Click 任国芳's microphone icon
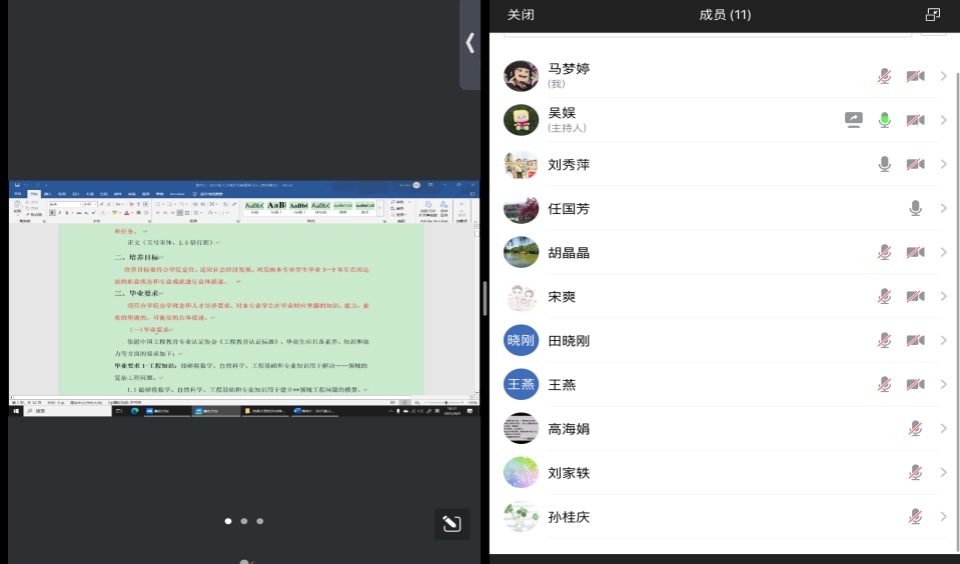This screenshot has height=564, width=960. coord(915,208)
